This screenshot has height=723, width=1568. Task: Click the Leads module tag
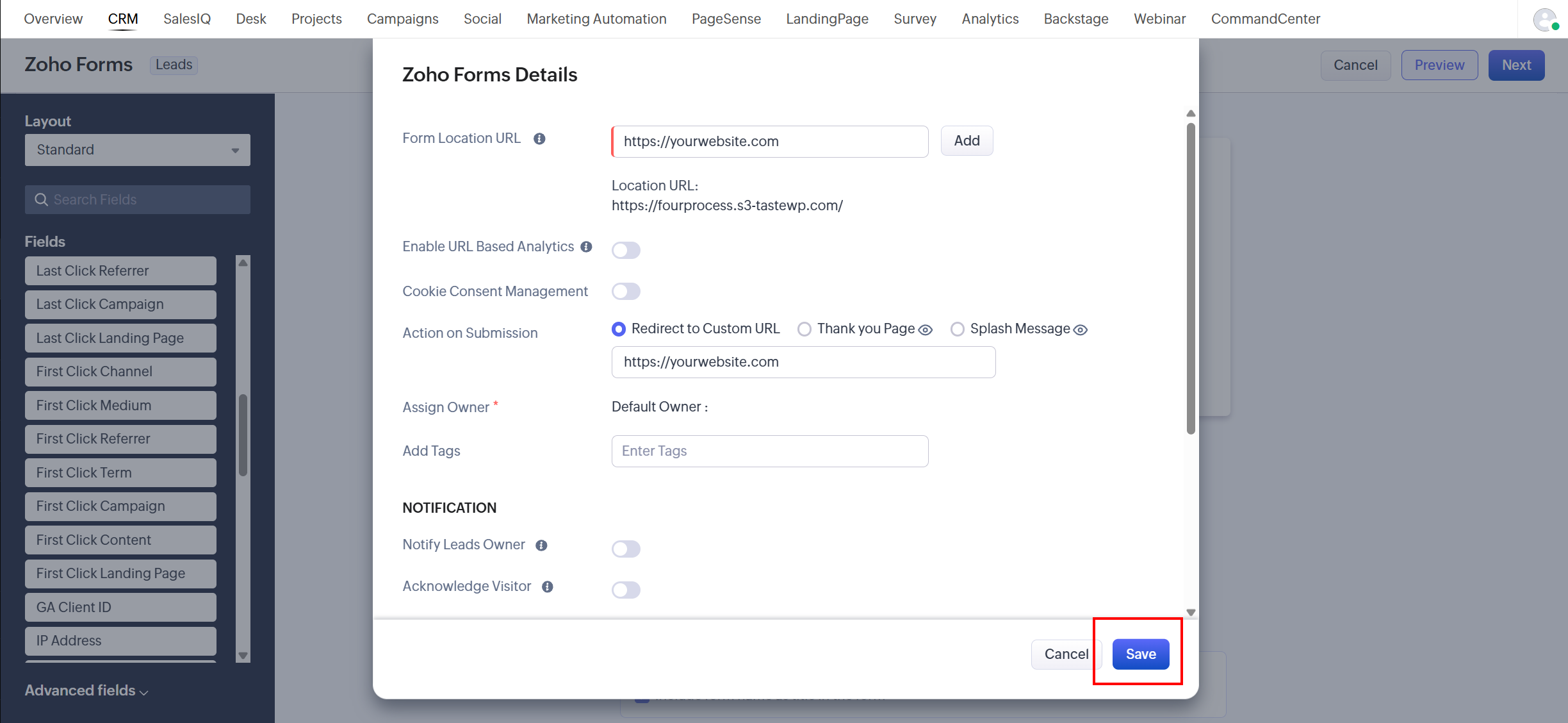point(174,65)
